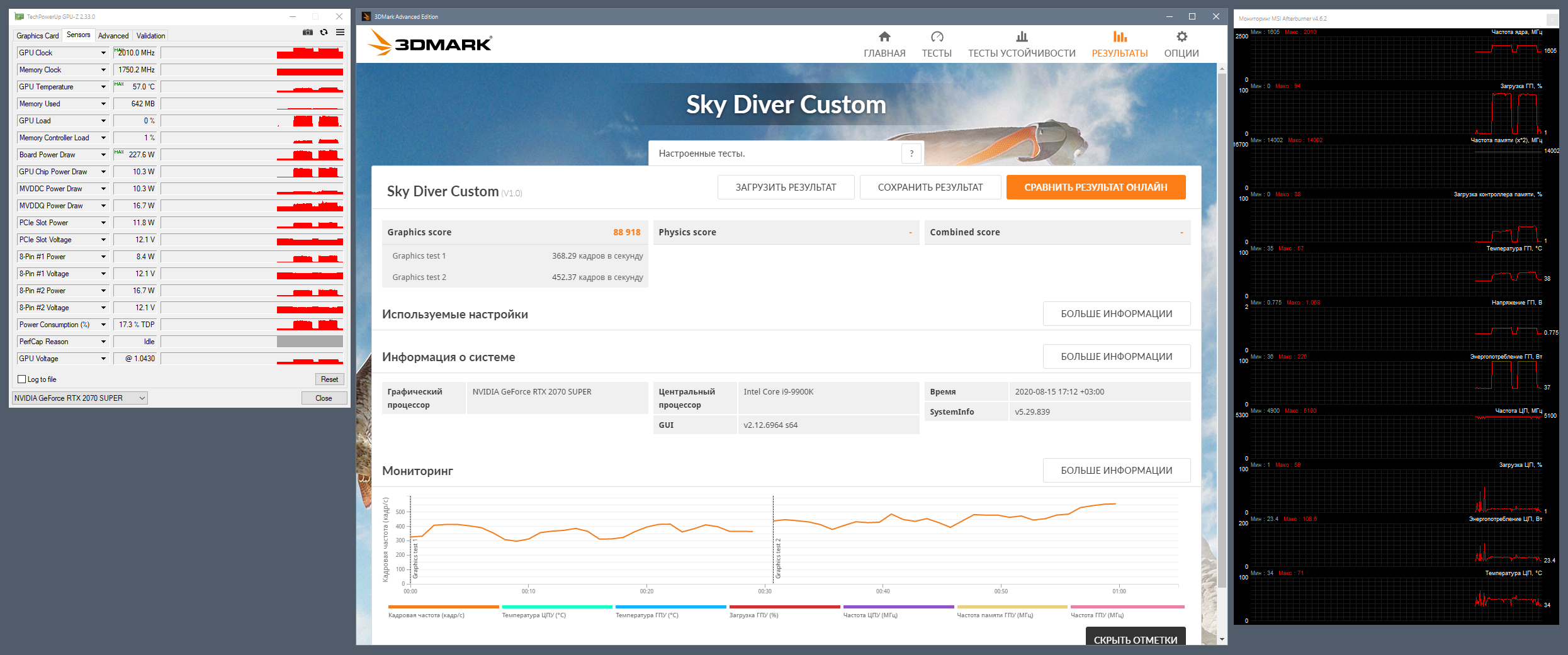Open the Board Power Draw sensor dropdown
Viewport: 1568px width, 655px height.
coord(103,155)
